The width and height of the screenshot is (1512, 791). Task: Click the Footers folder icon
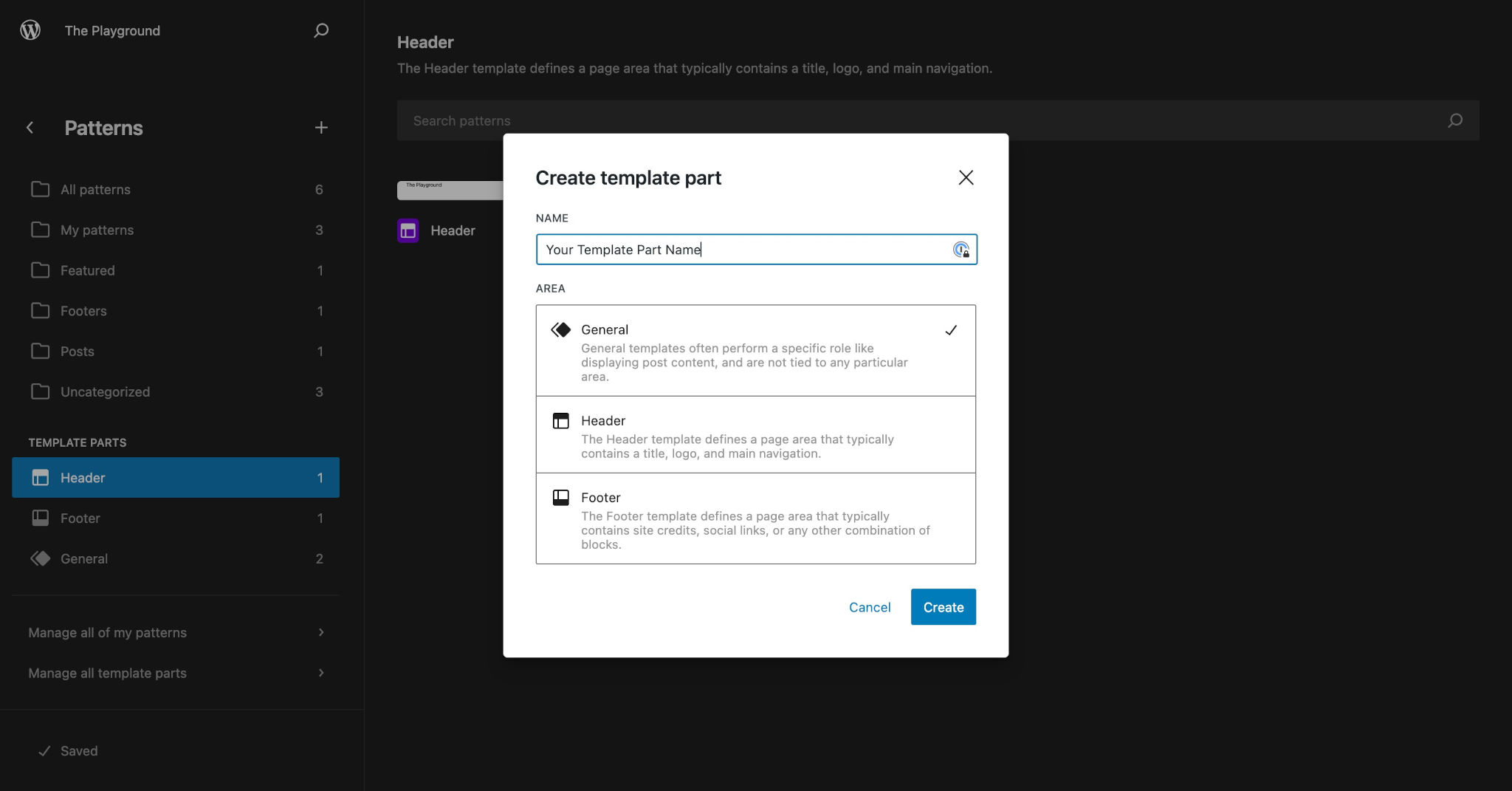point(41,310)
